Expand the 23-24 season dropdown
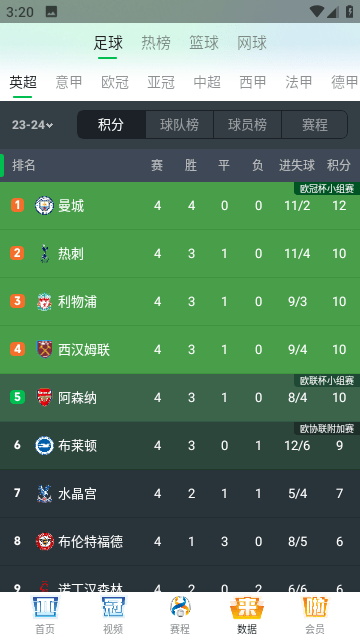The image size is (360, 640). click(x=33, y=125)
